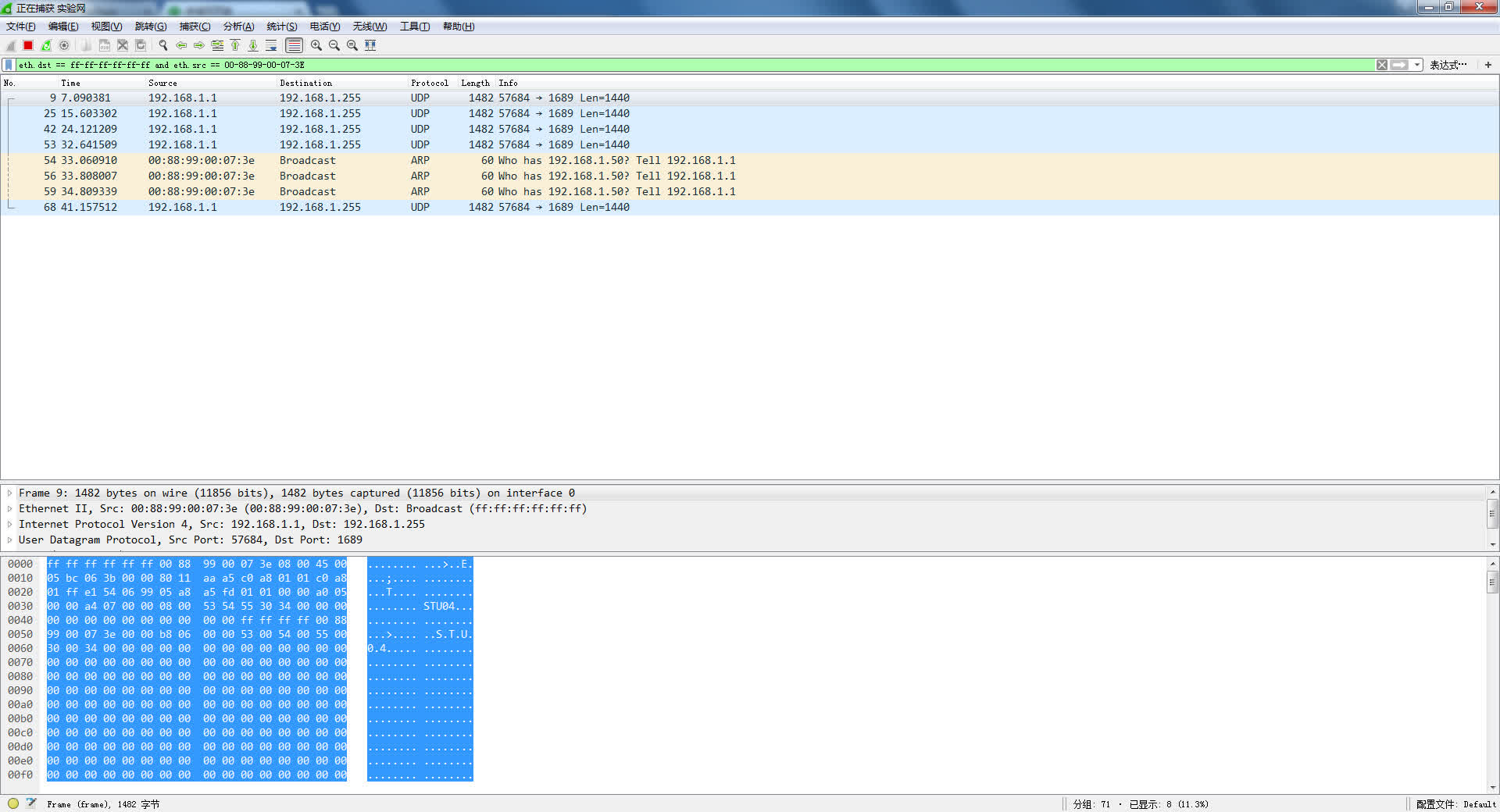The width and height of the screenshot is (1500, 812).
Task: Toggle auto-scroll during live capture
Action: tap(271, 45)
